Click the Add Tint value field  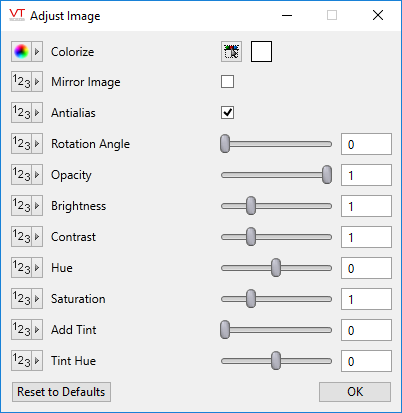coord(366,330)
